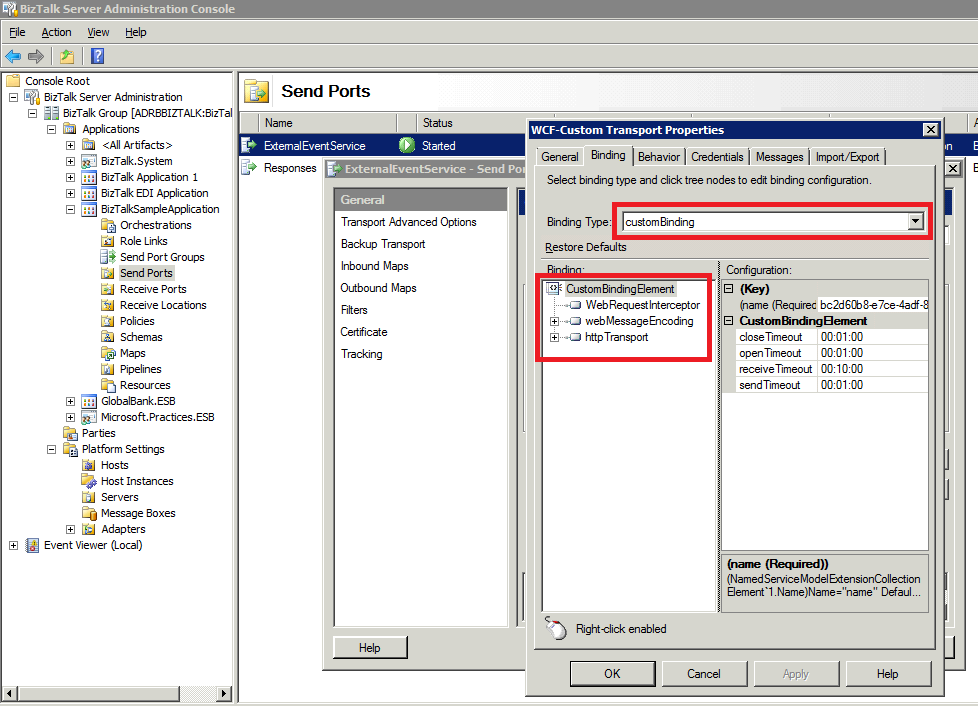Expand the GlobalBank.ESB tree node
The width and height of the screenshot is (978, 706).
pos(70,401)
